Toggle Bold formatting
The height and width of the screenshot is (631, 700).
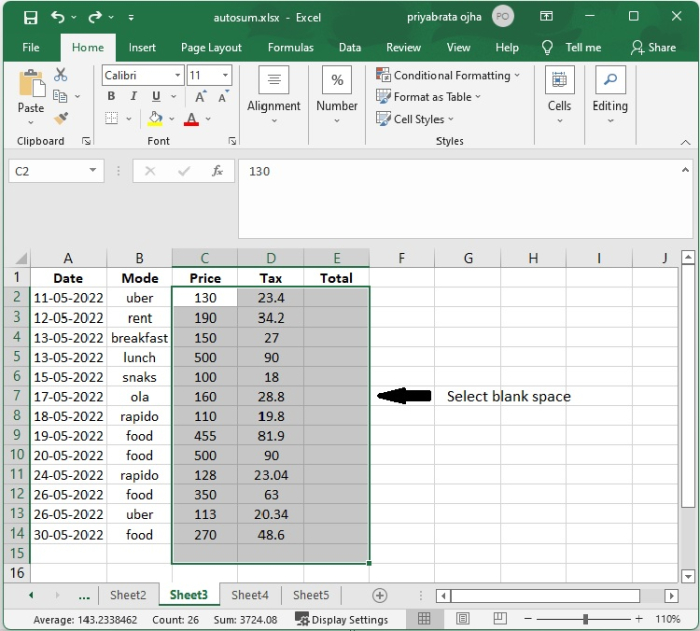click(111, 97)
